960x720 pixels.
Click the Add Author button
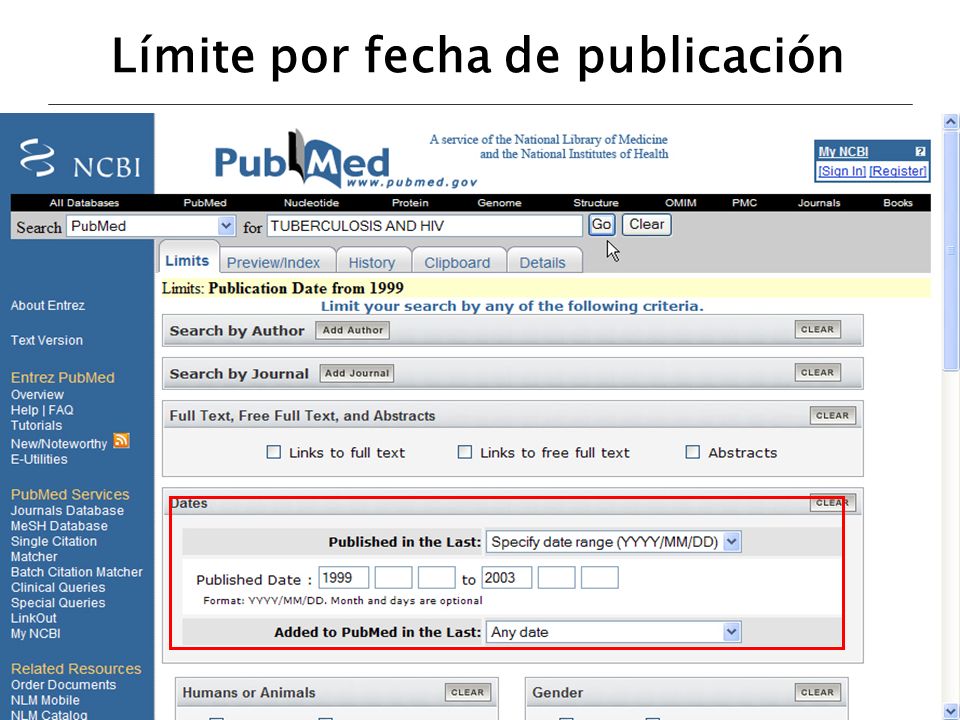tap(353, 330)
